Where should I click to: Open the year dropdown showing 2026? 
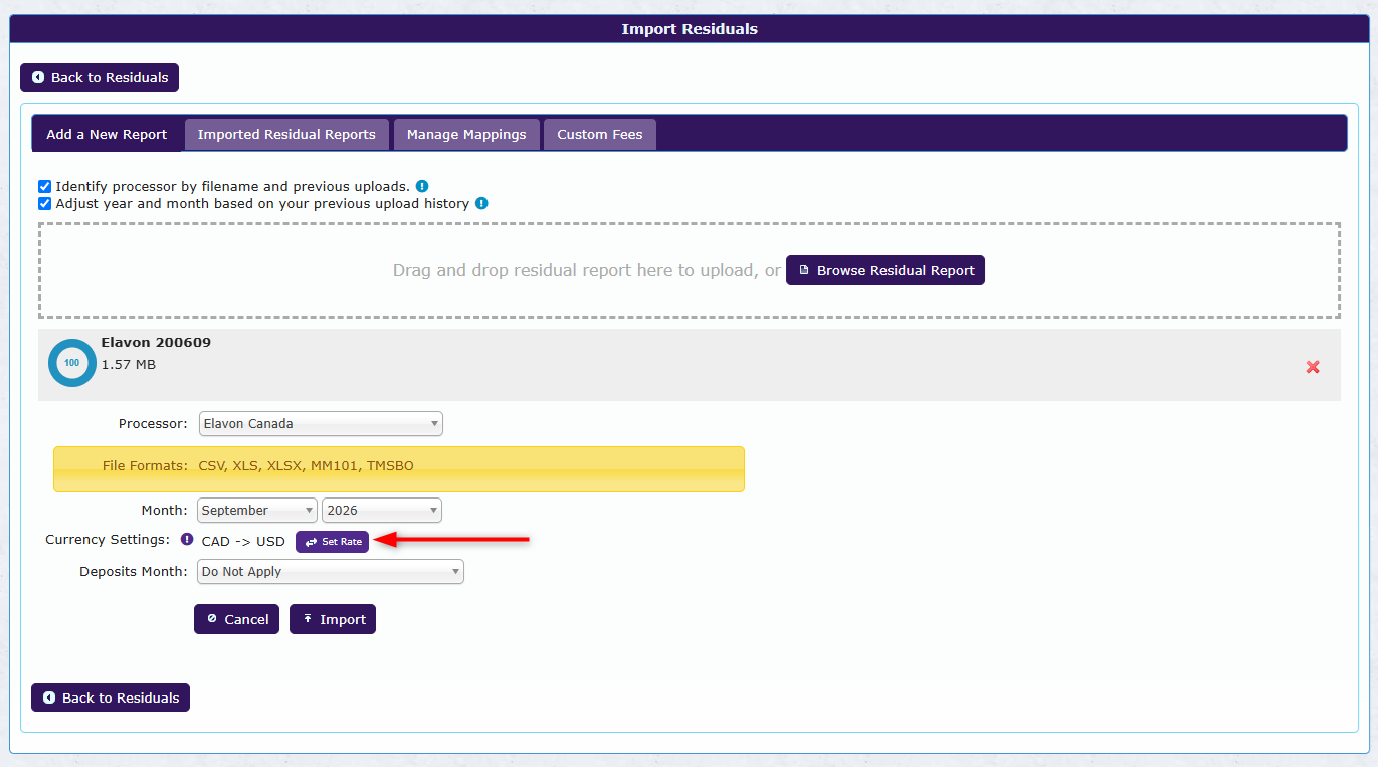[382, 510]
